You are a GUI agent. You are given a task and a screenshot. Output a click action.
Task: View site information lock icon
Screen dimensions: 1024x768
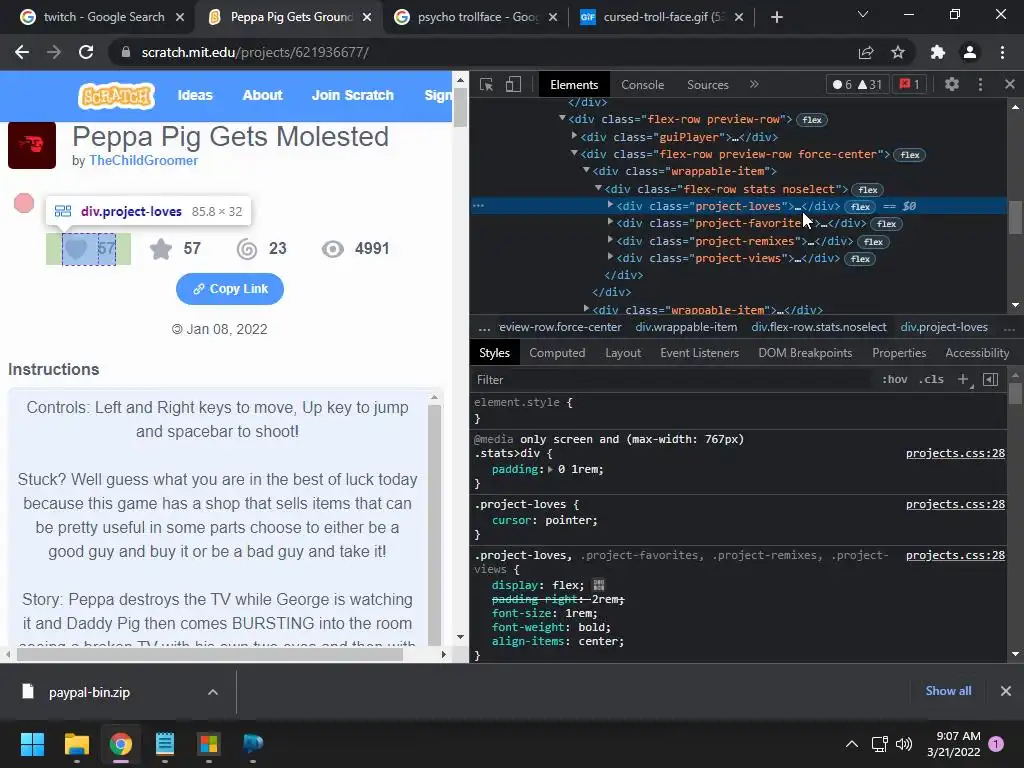click(x=125, y=52)
